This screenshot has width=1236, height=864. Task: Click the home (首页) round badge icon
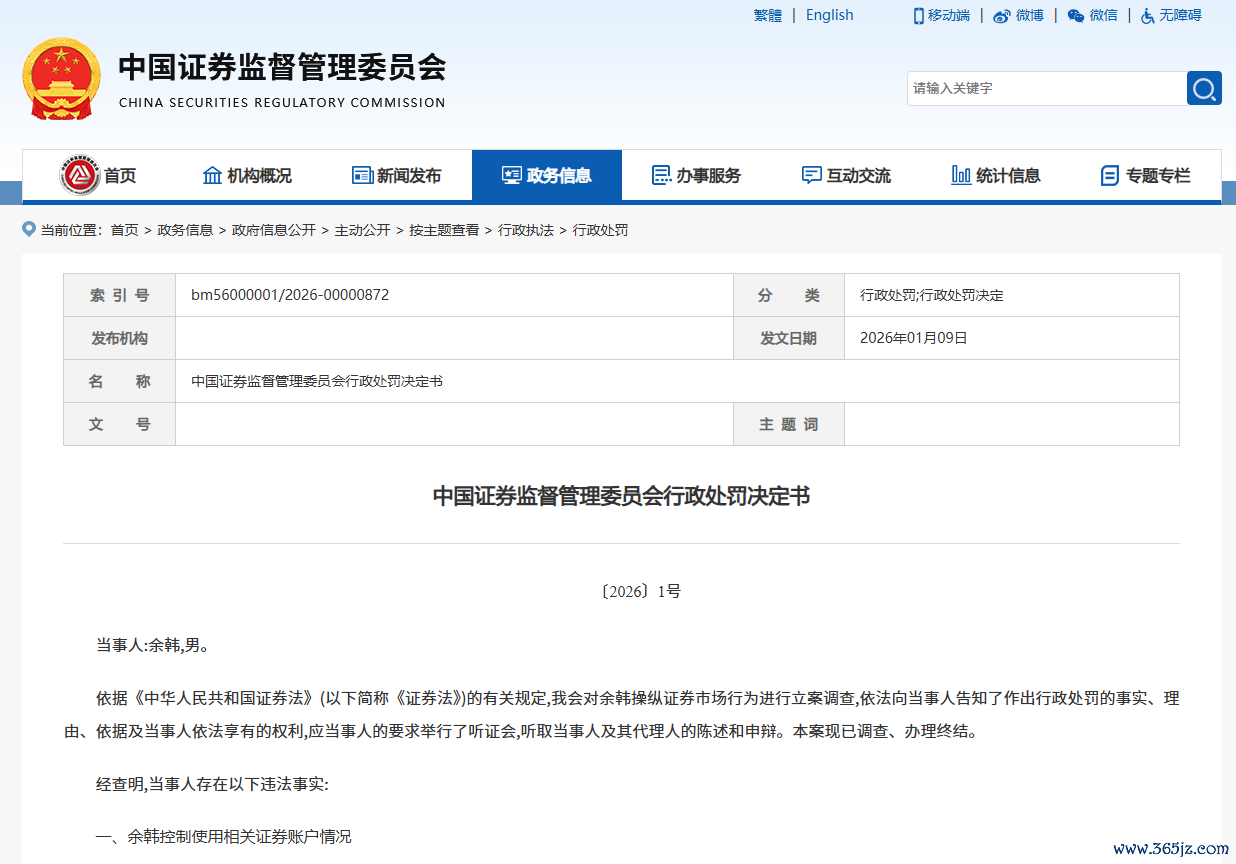[80, 176]
